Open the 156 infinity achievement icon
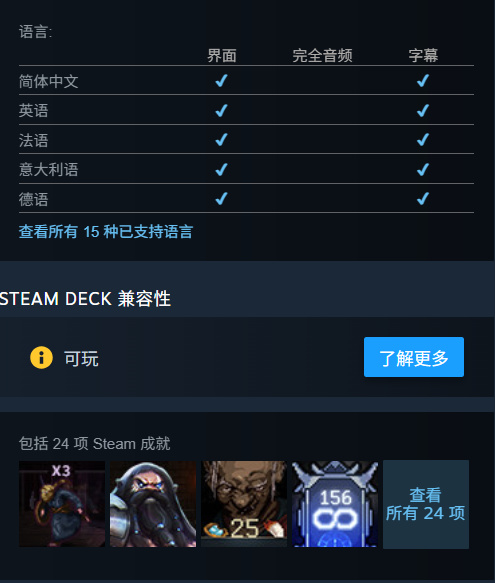 click(335, 504)
